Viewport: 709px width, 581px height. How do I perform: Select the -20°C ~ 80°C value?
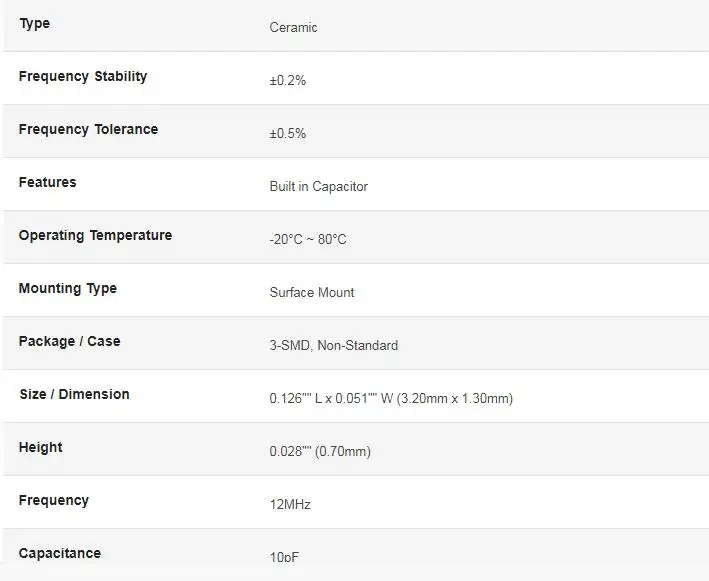308,240
